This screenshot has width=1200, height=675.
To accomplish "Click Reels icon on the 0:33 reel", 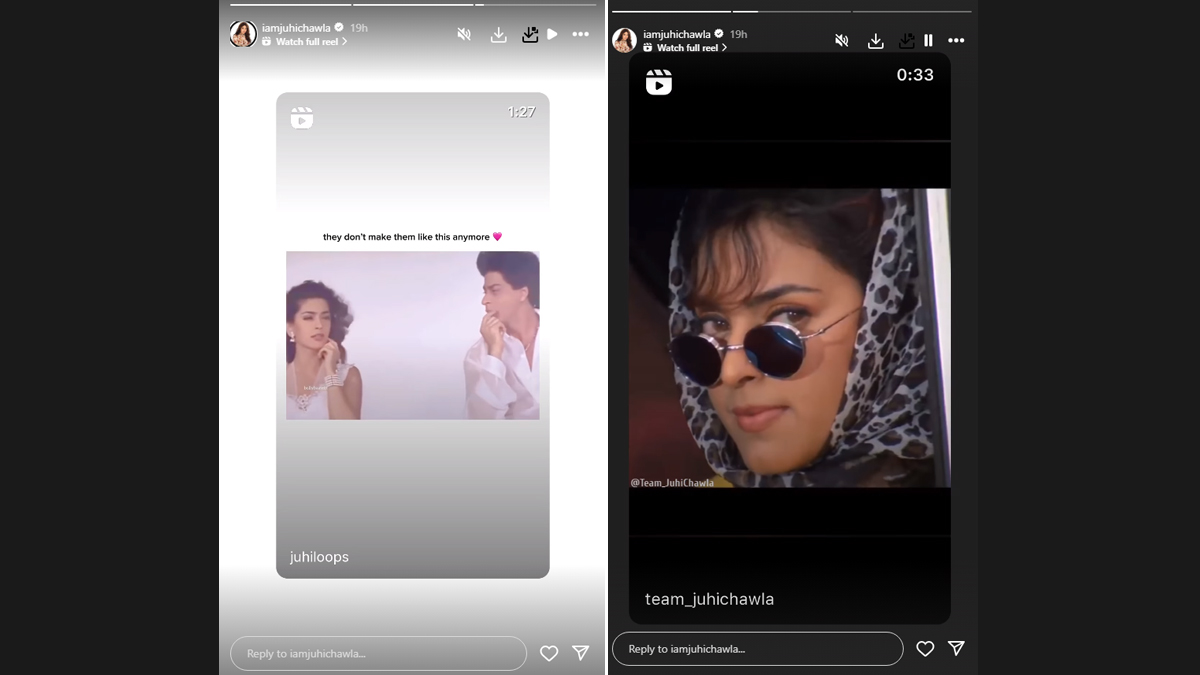I will (659, 82).
